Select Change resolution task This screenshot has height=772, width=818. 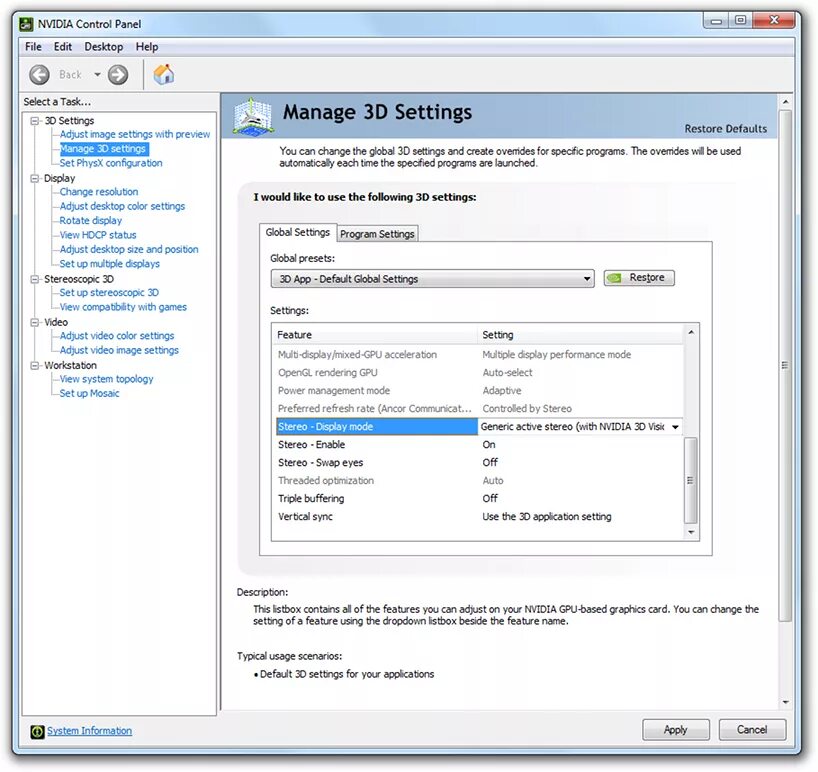99,191
